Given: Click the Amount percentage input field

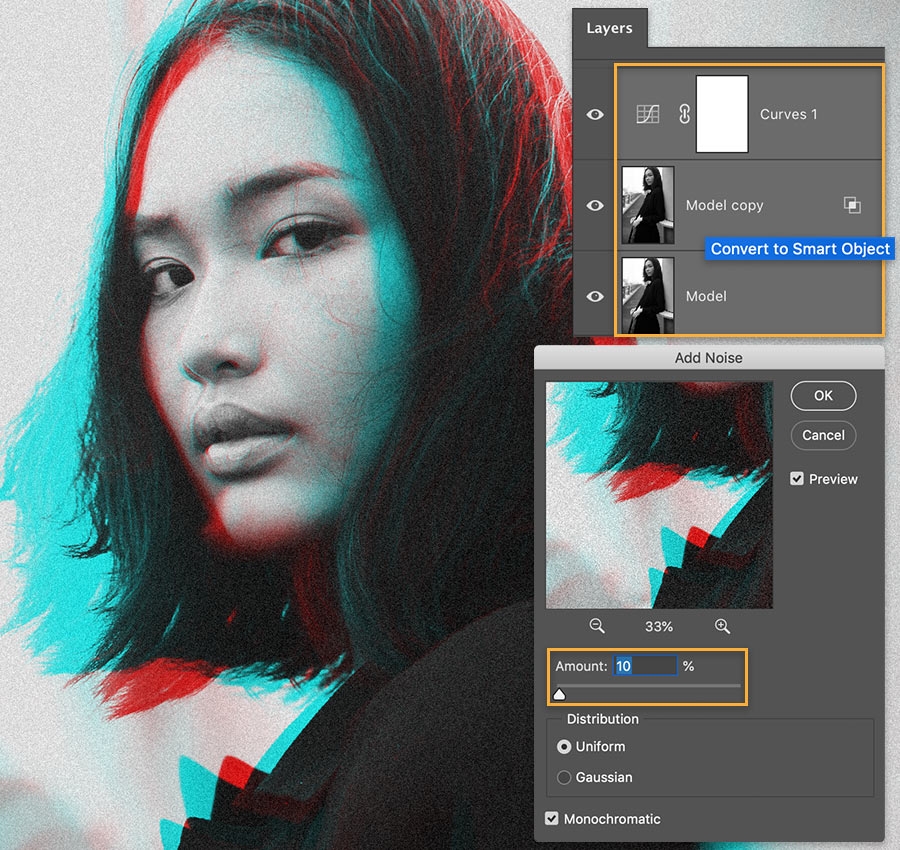Looking at the screenshot, I should pos(645,666).
